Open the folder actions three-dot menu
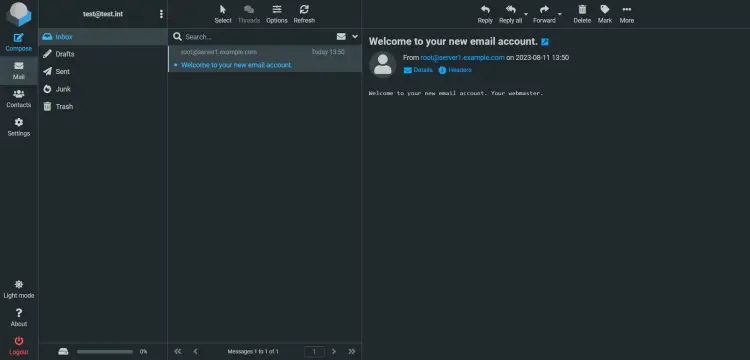This screenshot has width=750, height=360. pos(161,14)
